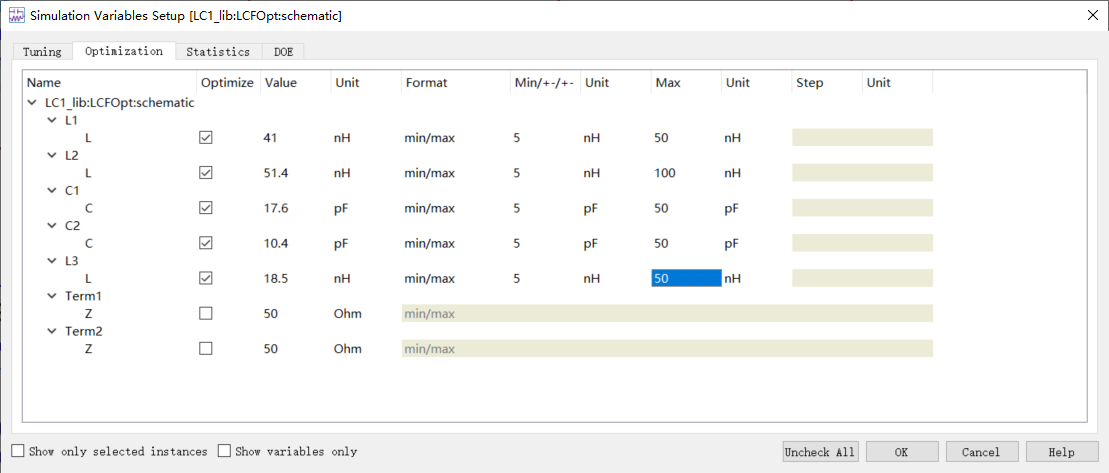The width and height of the screenshot is (1109, 473).
Task: Collapse the Term2 tree node
Action: tap(52, 331)
